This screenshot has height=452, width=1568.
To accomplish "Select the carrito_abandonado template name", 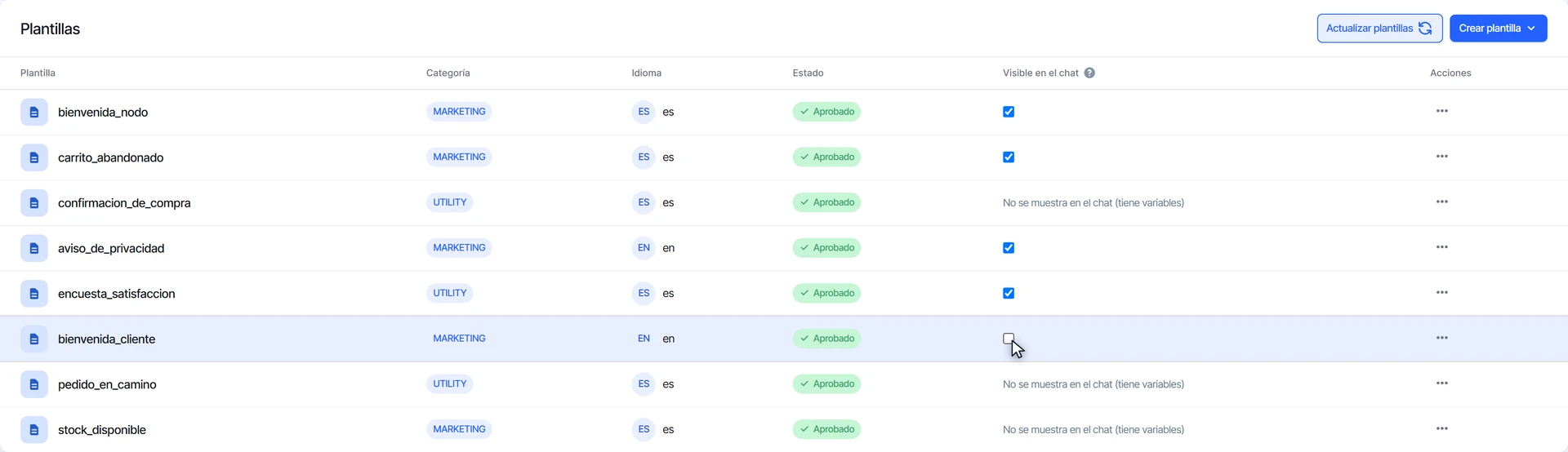I will [110, 157].
